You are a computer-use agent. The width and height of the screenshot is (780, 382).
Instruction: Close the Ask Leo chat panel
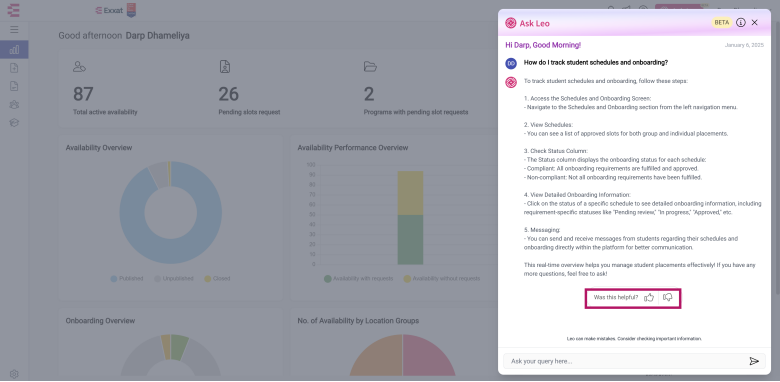[755, 23]
